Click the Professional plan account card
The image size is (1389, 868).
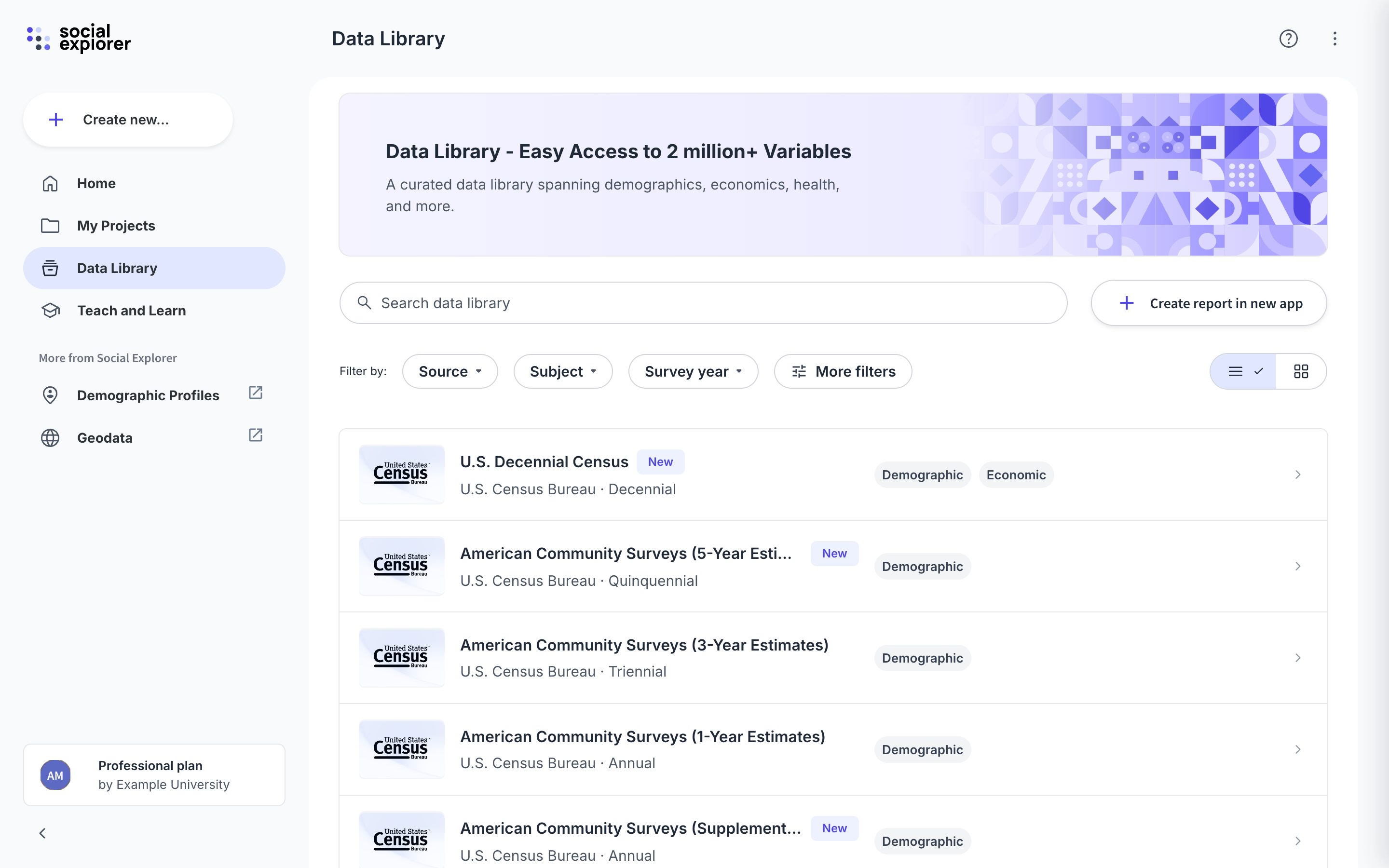coord(154,775)
